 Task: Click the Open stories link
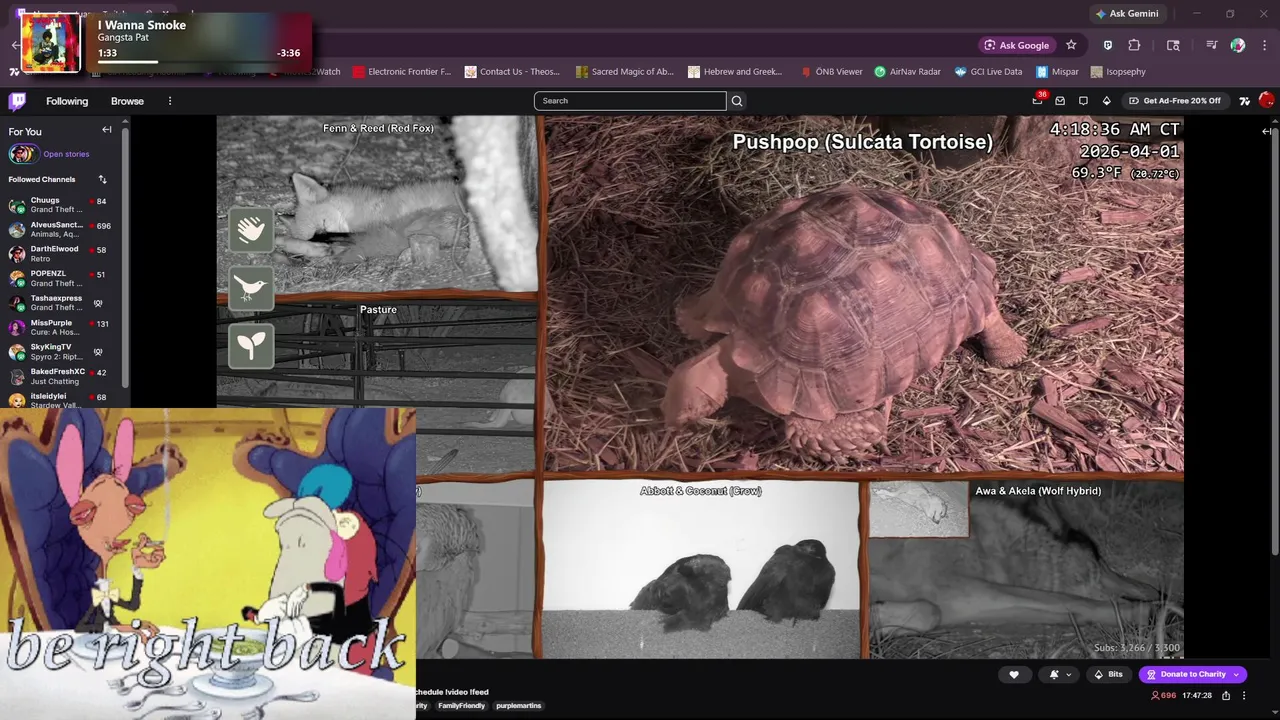point(66,154)
